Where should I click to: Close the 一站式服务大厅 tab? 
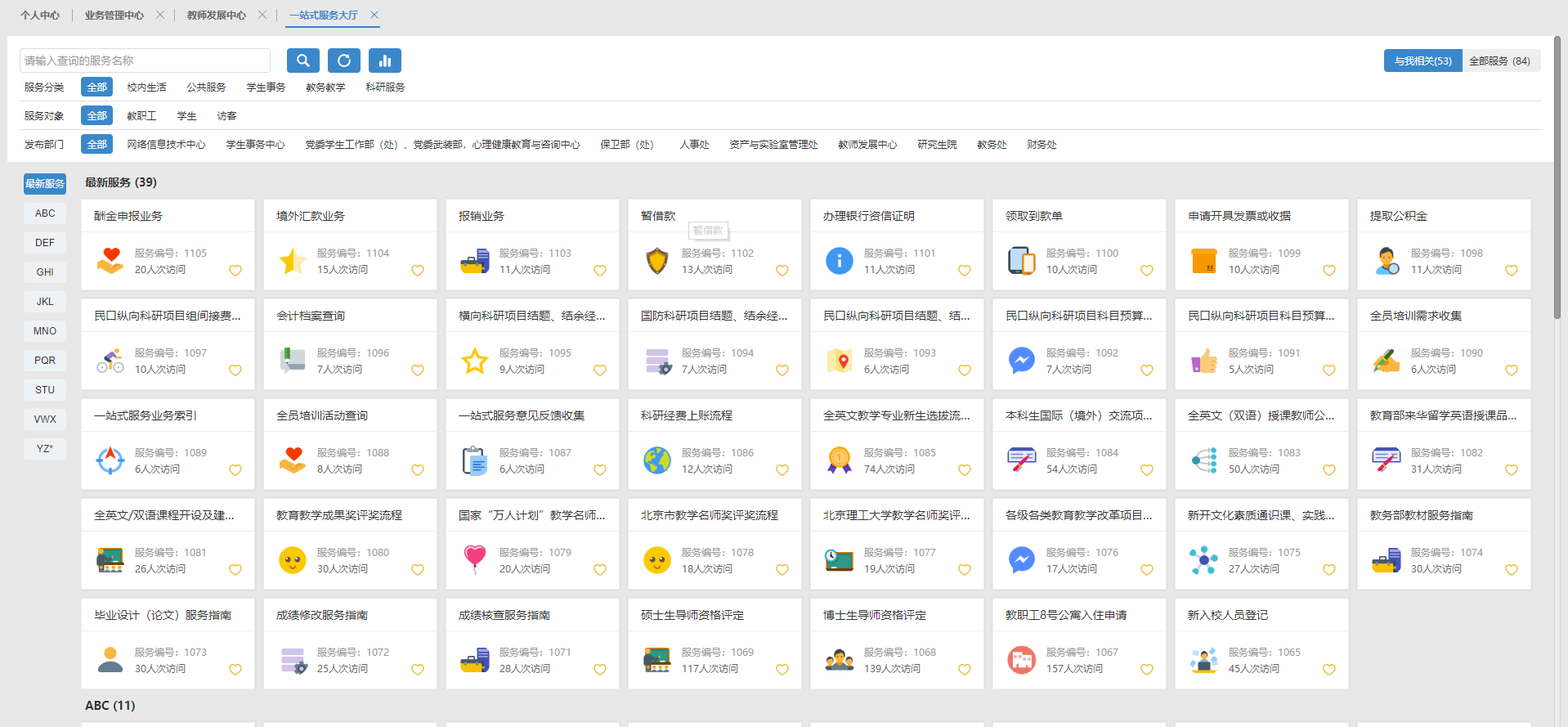[374, 15]
